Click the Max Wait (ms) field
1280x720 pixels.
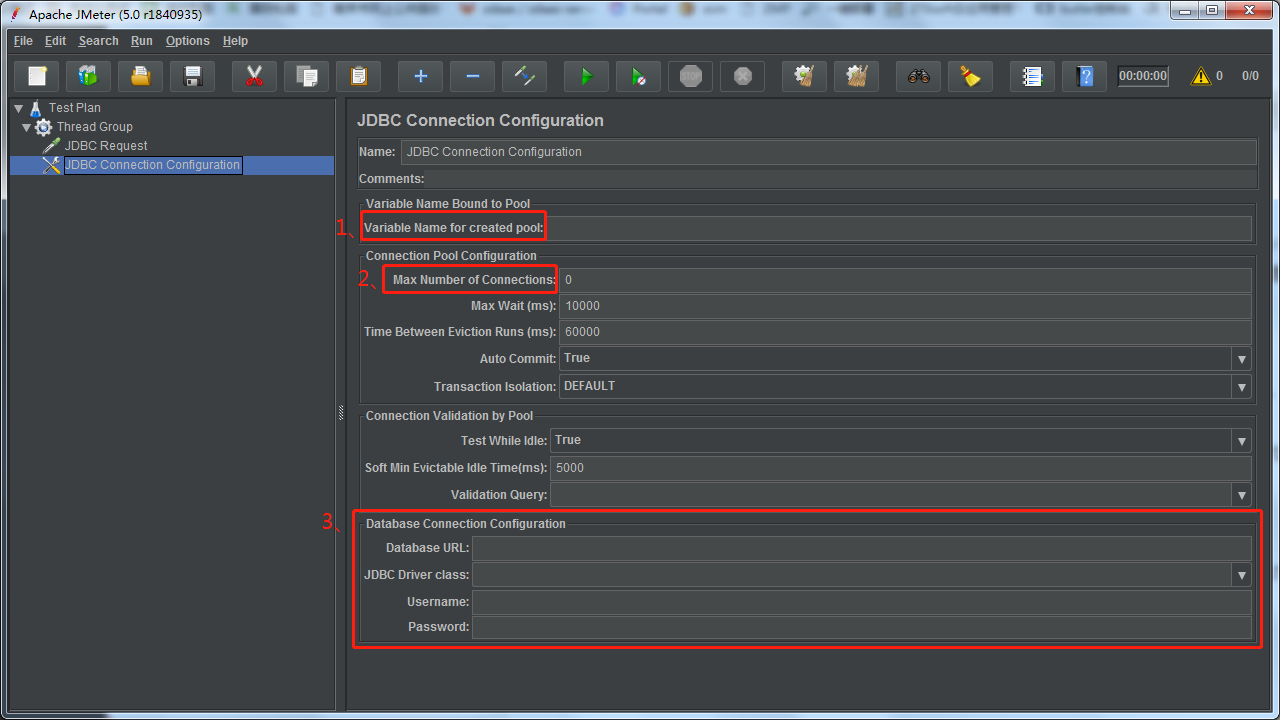905,307
